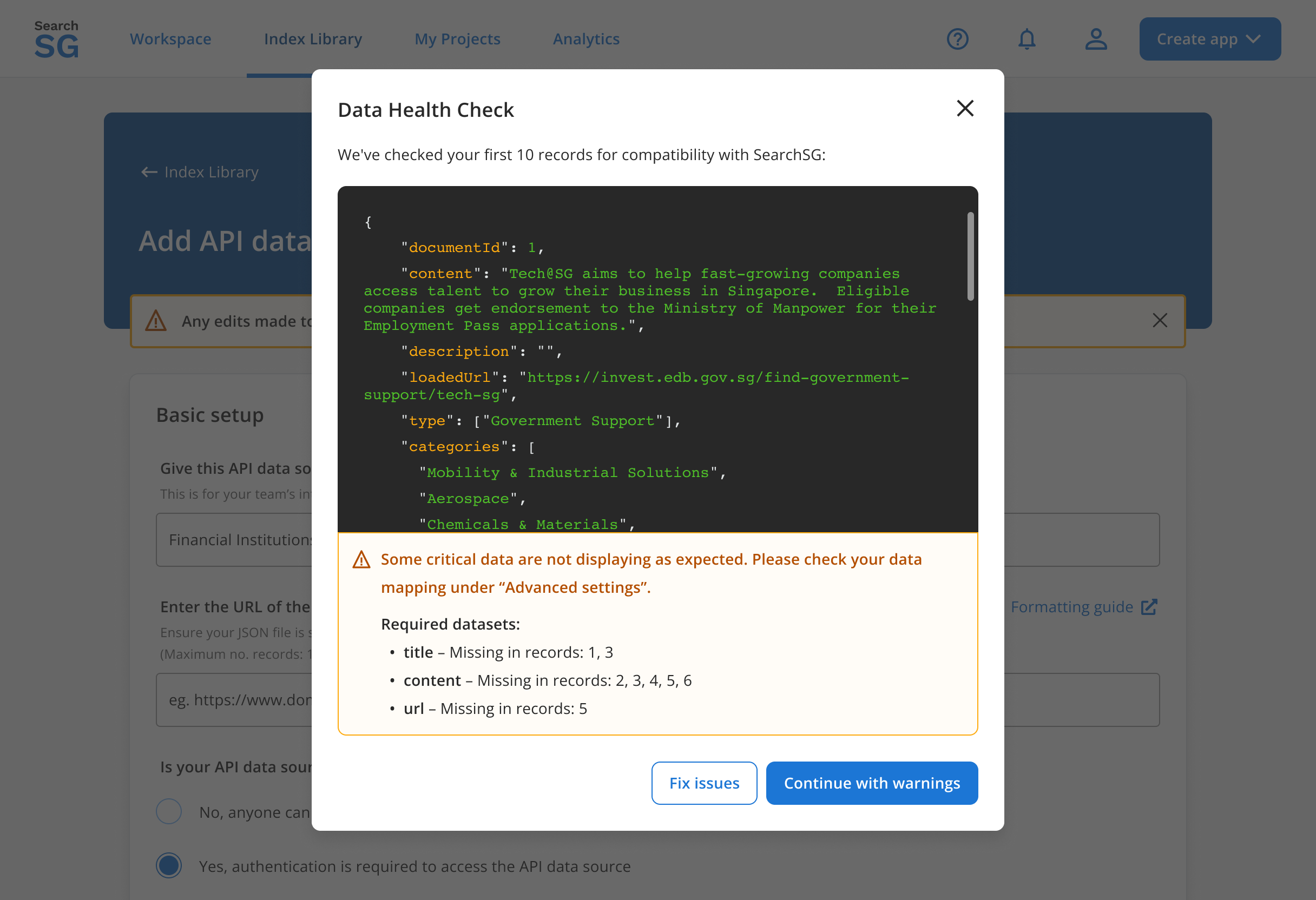Viewport: 1316px width, 900px height.
Task: Click the SearchSG logo
Action: point(56,39)
